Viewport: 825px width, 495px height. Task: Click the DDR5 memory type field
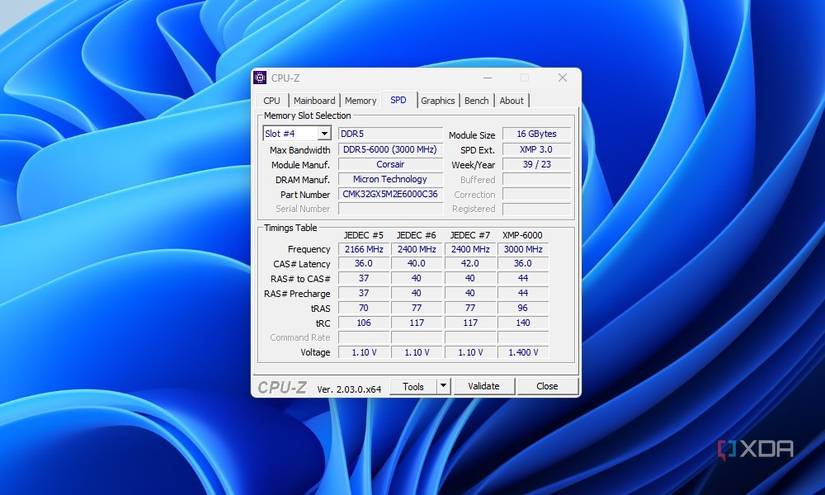click(390, 134)
